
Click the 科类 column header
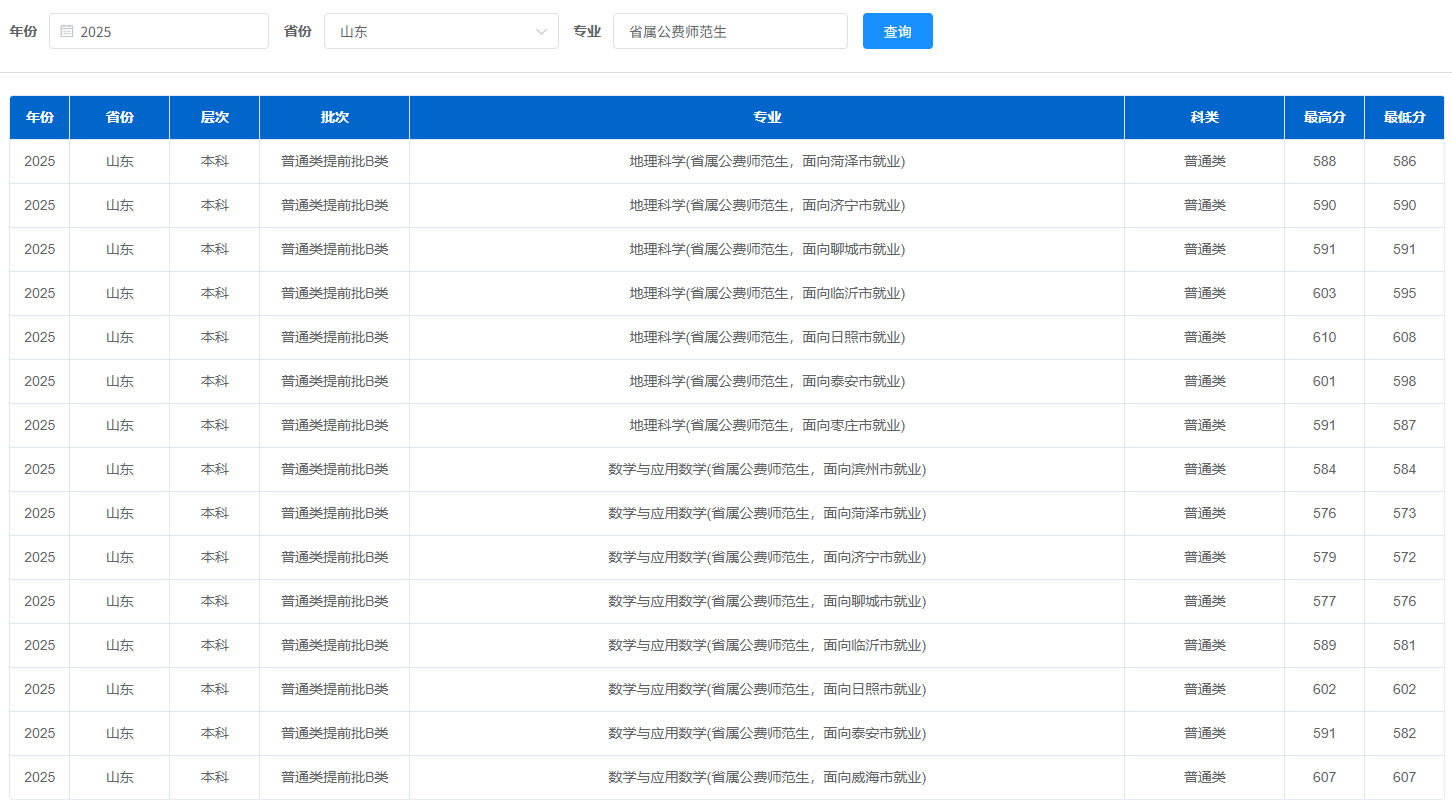click(1204, 117)
